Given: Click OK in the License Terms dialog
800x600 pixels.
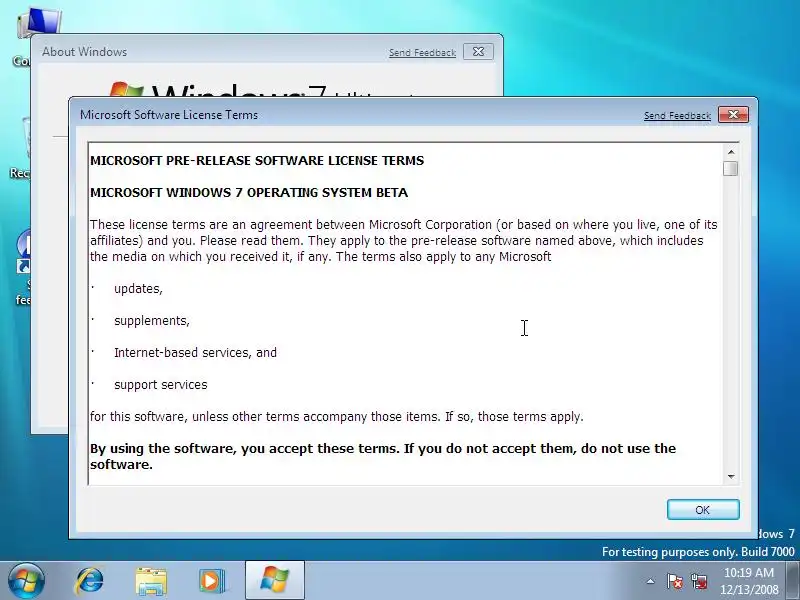Looking at the screenshot, I should pos(703,510).
